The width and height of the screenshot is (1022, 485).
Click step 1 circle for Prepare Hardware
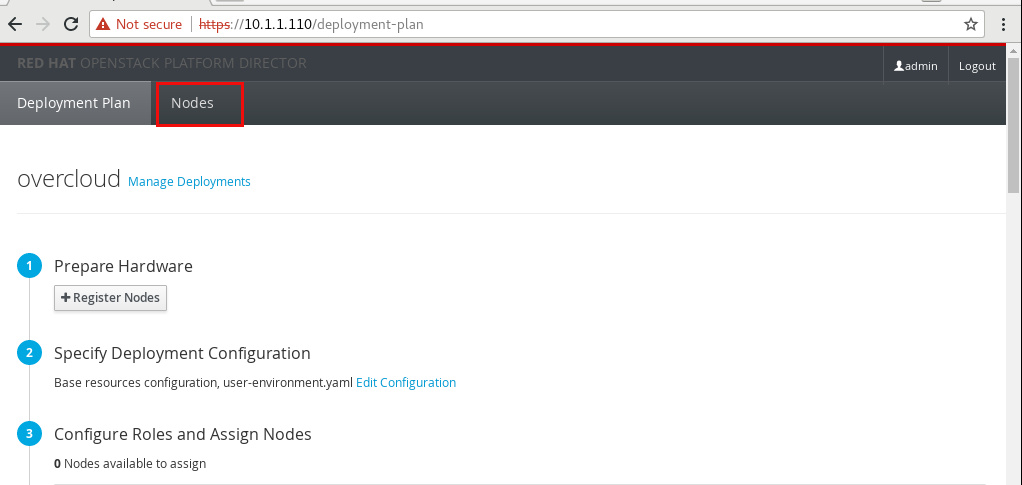tap(29, 266)
